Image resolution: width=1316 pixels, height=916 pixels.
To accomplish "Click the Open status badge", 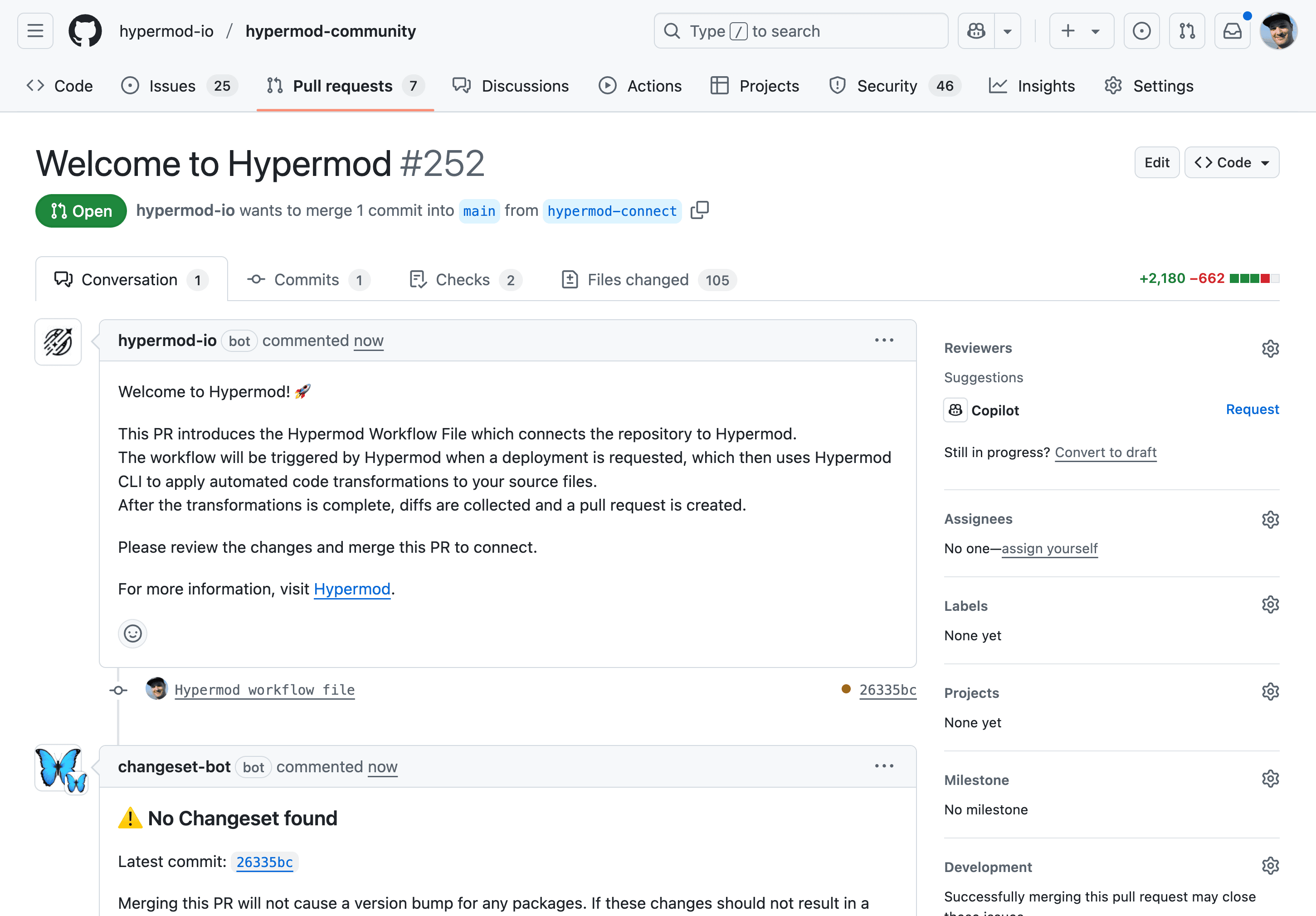I will pos(81,211).
